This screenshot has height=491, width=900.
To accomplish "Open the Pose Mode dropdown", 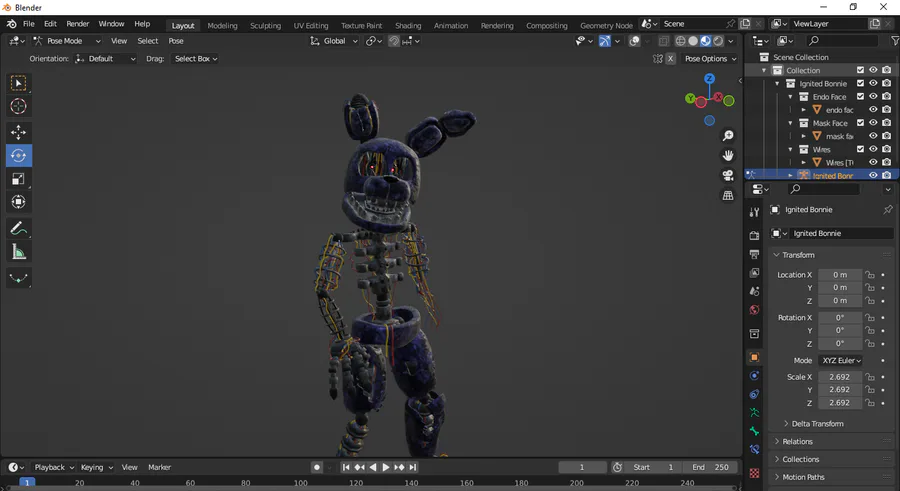I will pyautogui.click(x=67, y=41).
